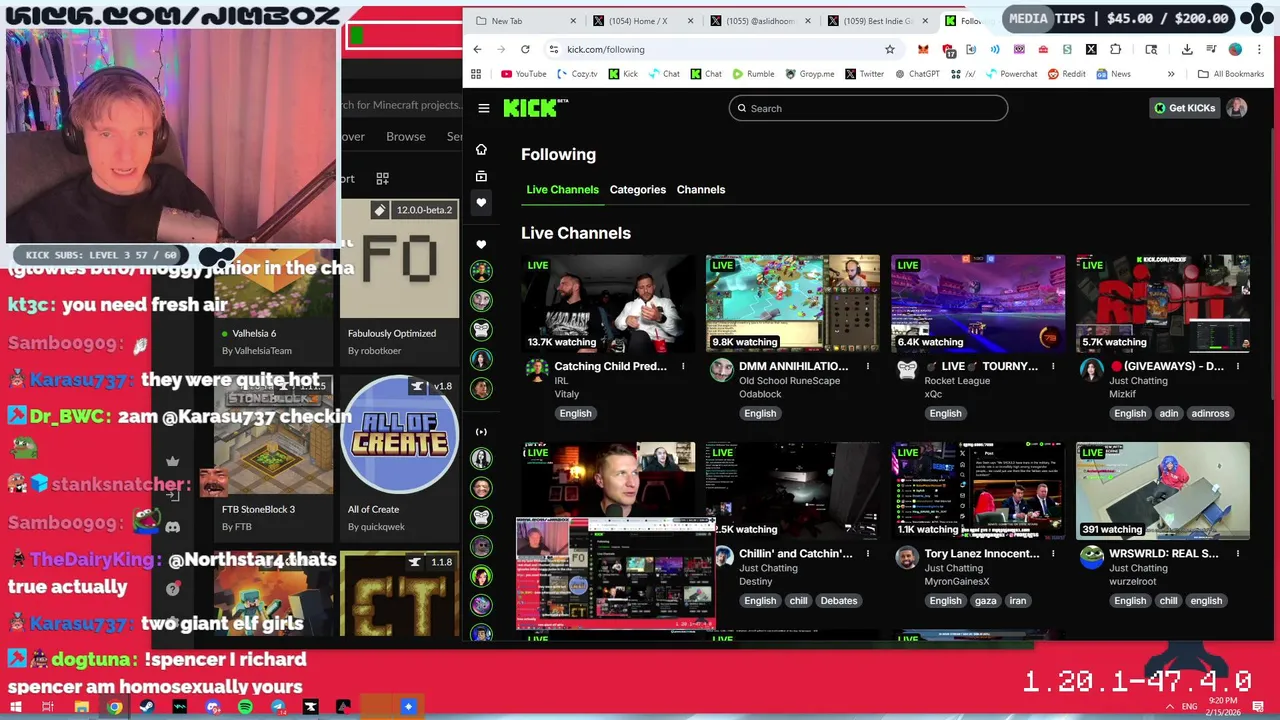This screenshot has width=1280, height=720.
Task: Switch to the (1059) Best Indie browser tab
Action: (877, 21)
